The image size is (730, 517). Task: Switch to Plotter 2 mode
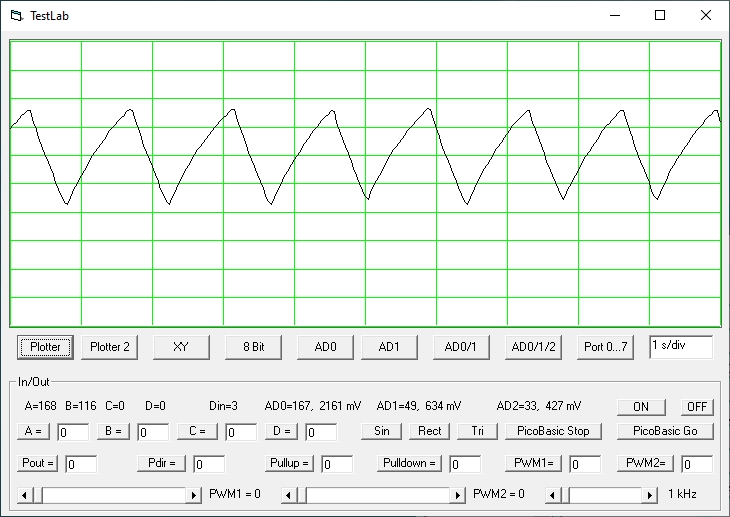click(x=109, y=347)
